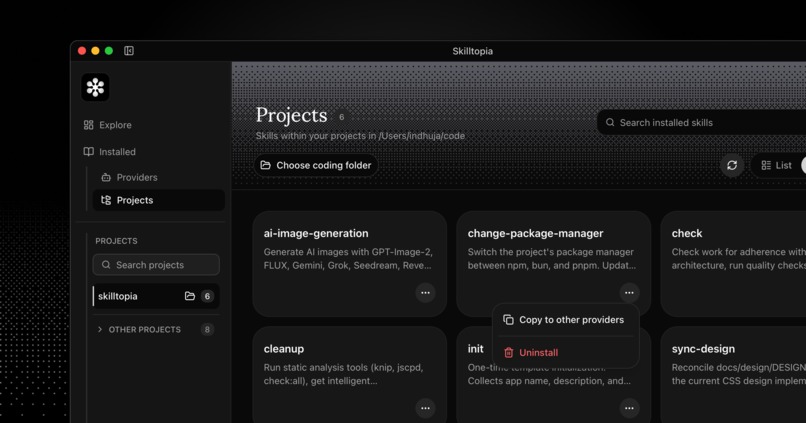Image resolution: width=806 pixels, height=423 pixels.
Task: Open cleanup card options menu
Action: [x=425, y=408]
